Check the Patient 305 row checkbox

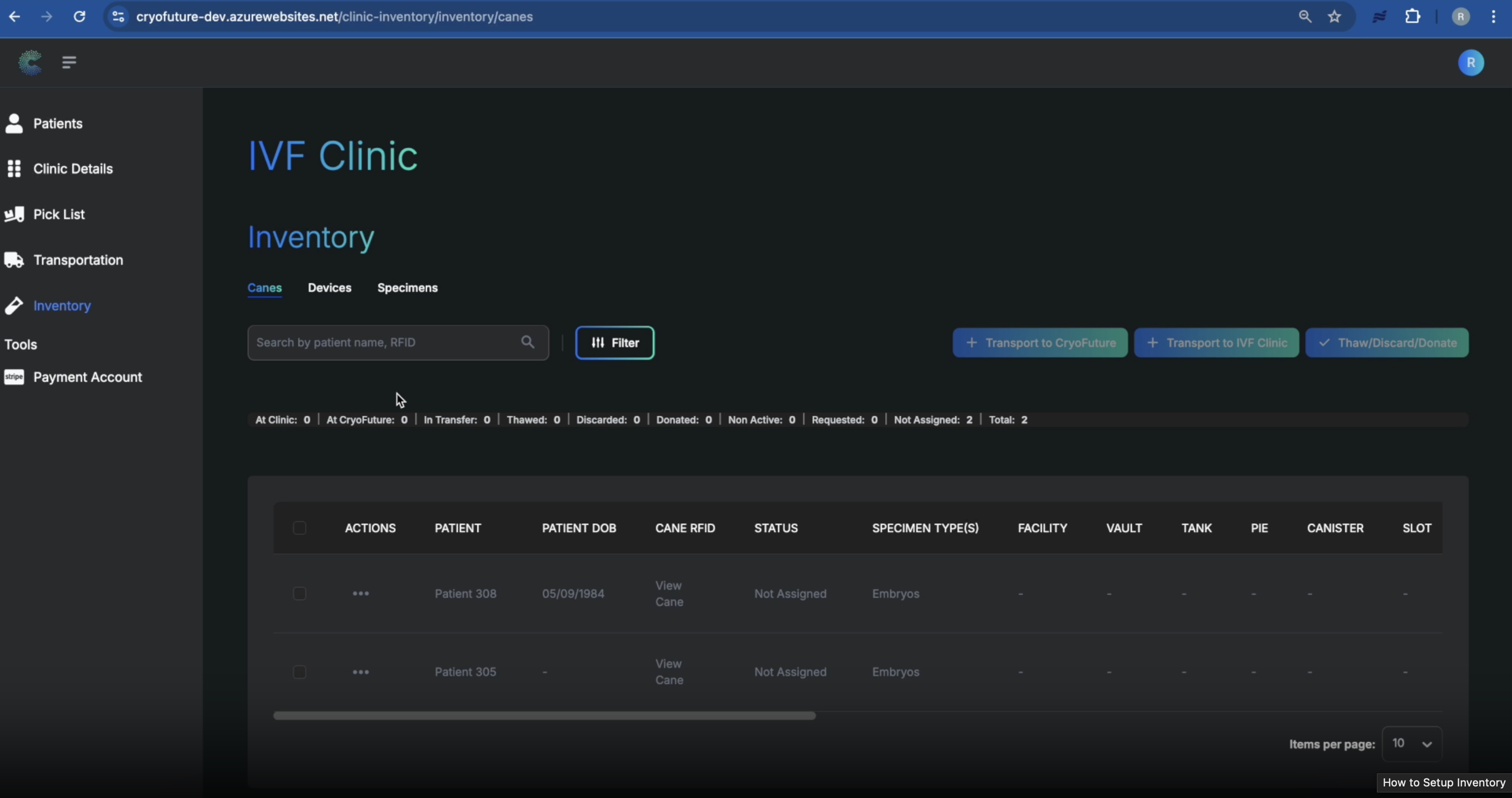click(x=299, y=672)
